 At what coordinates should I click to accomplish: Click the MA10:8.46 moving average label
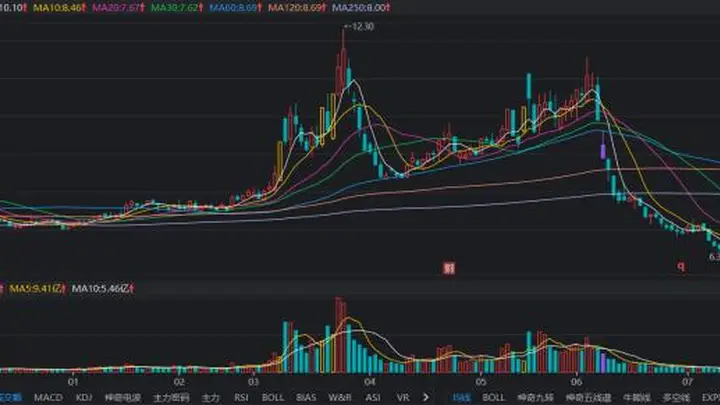tap(60, 8)
